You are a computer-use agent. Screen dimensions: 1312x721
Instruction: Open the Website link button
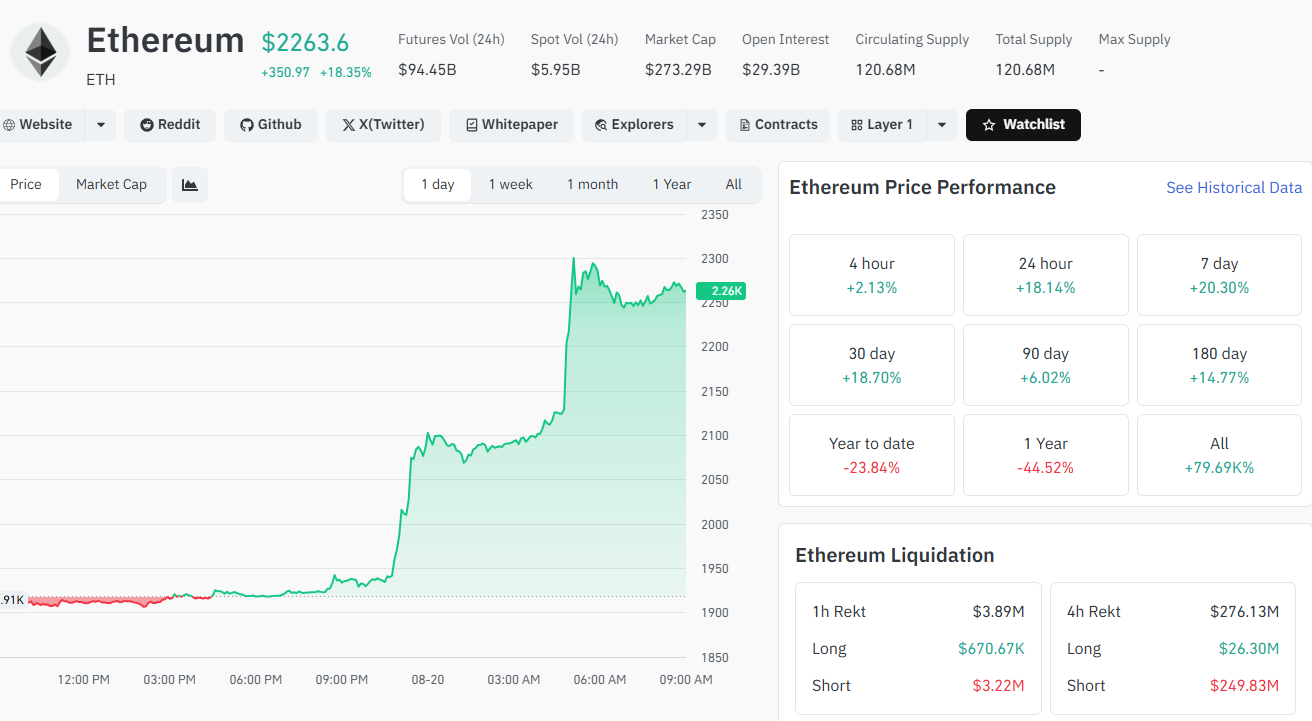(39, 125)
